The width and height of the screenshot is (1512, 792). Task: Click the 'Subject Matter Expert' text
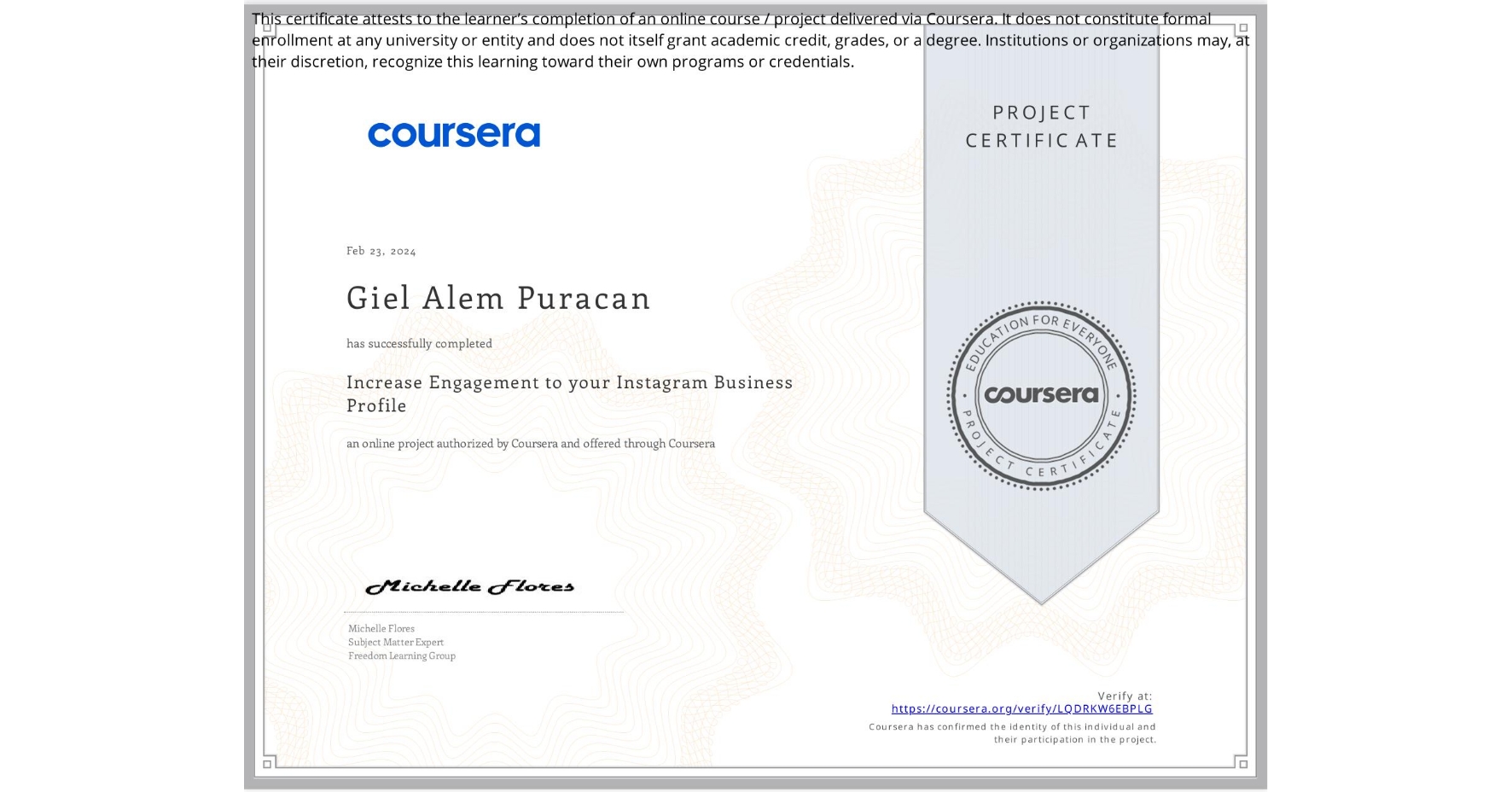(x=396, y=642)
